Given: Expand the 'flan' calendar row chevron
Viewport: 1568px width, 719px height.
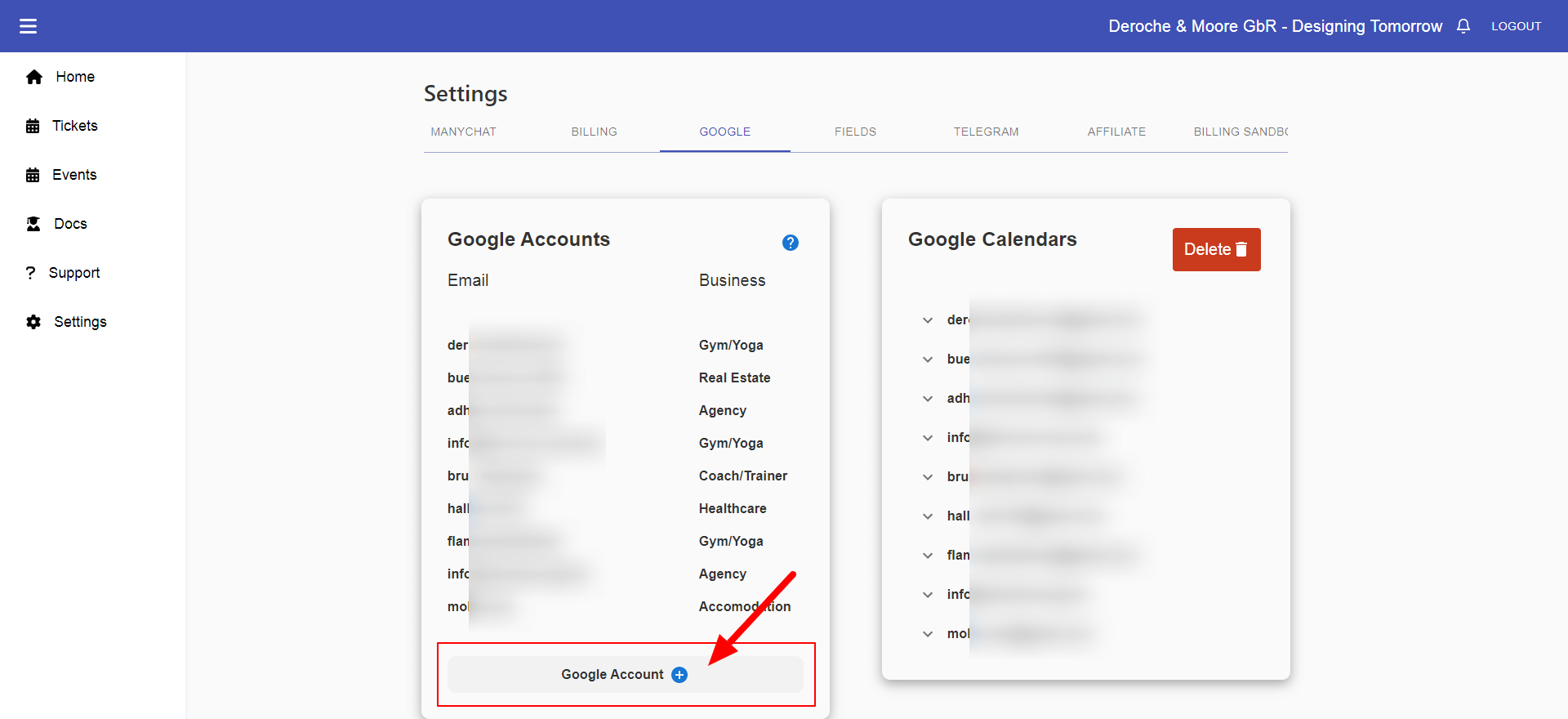Looking at the screenshot, I should 928,556.
